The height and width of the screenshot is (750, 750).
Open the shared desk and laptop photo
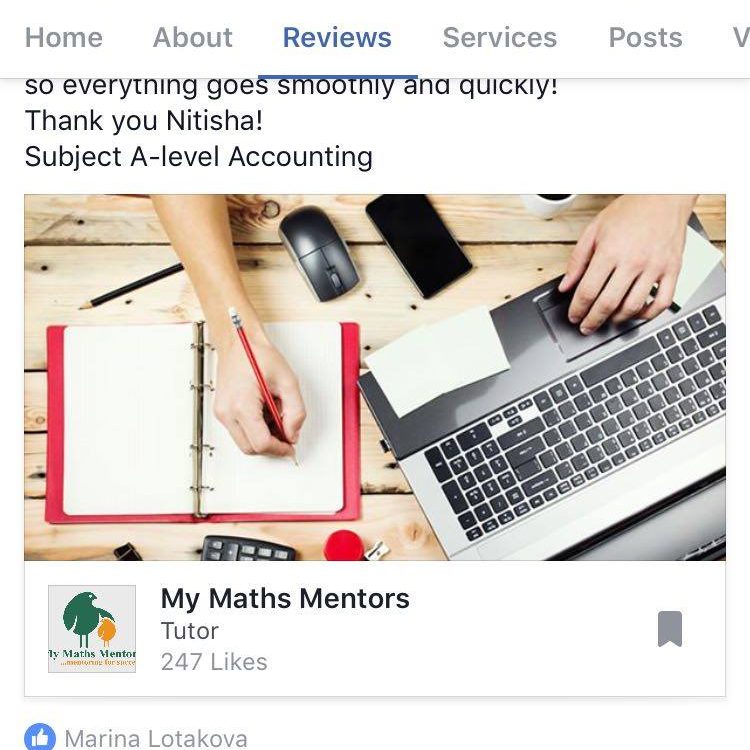tap(375, 377)
